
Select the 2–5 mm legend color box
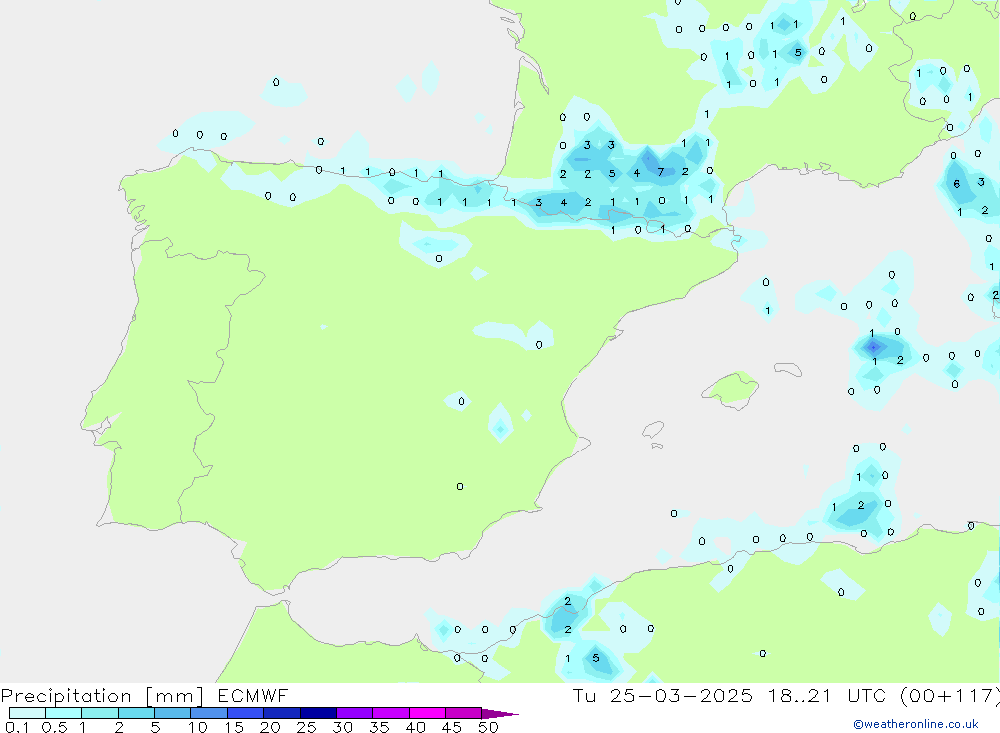coord(136,713)
